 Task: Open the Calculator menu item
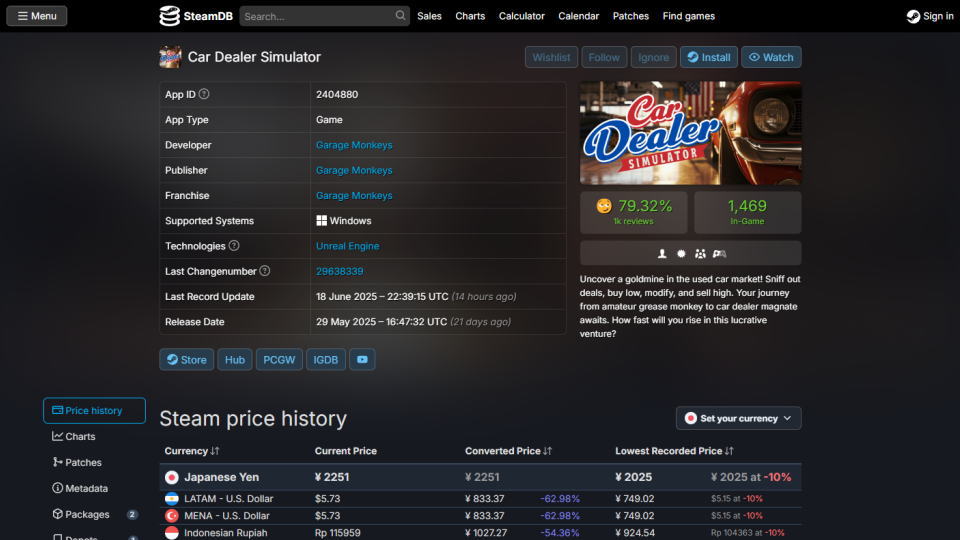(x=521, y=16)
